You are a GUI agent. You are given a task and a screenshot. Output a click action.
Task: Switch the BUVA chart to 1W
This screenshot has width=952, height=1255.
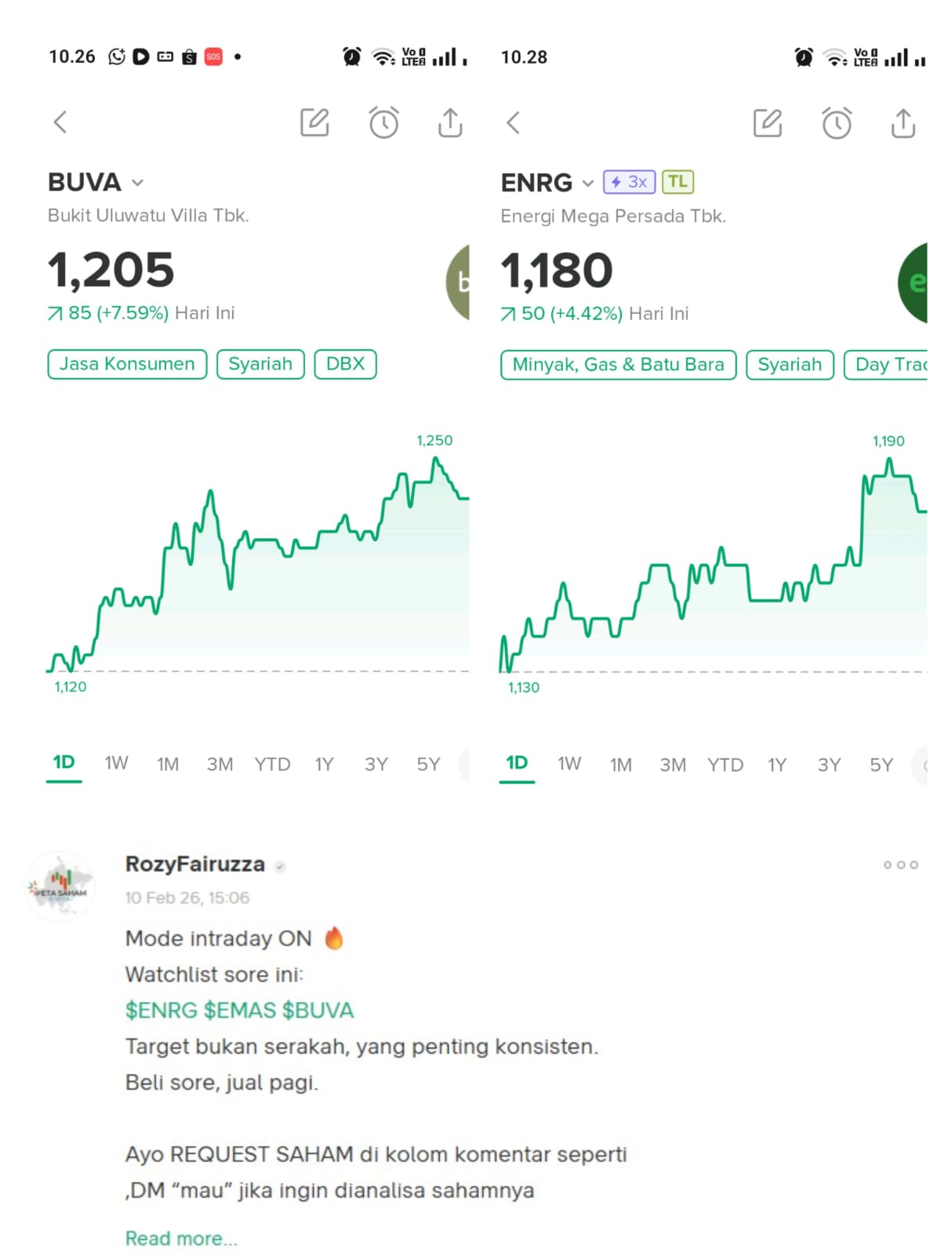coord(116,763)
